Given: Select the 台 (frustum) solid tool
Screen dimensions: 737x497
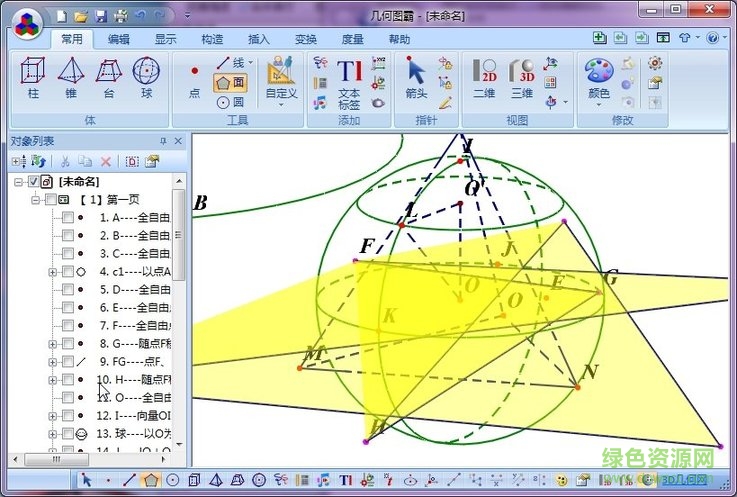Looking at the screenshot, I should pyautogui.click(x=108, y=77).
